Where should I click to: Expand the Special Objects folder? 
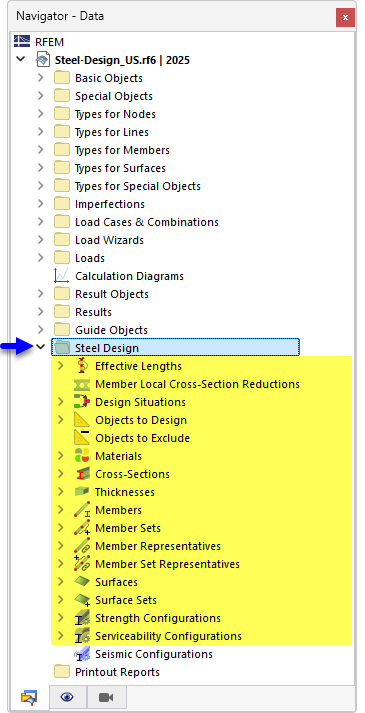(x=41, y=96)
